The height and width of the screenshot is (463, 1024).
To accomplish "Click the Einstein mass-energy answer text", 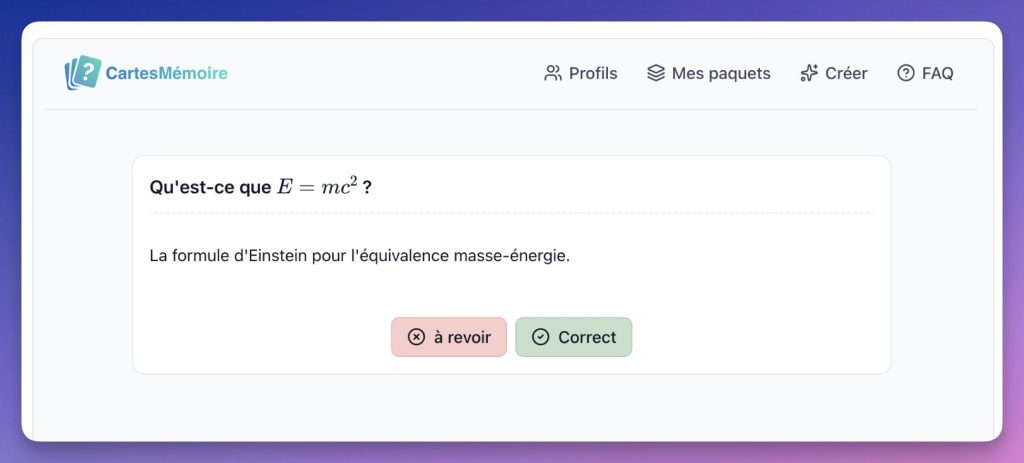I will tap(359, 256).
